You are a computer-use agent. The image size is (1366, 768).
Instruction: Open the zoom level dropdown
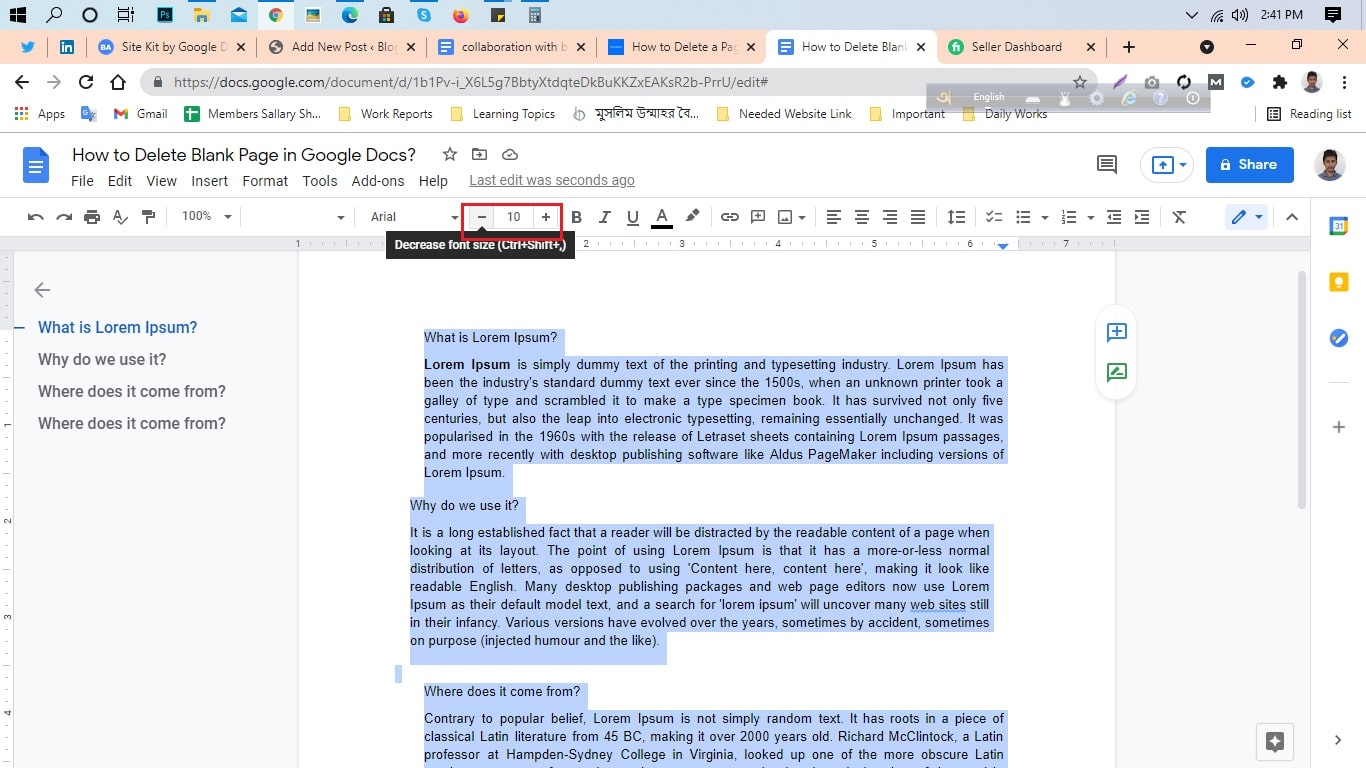coord(205,216)
